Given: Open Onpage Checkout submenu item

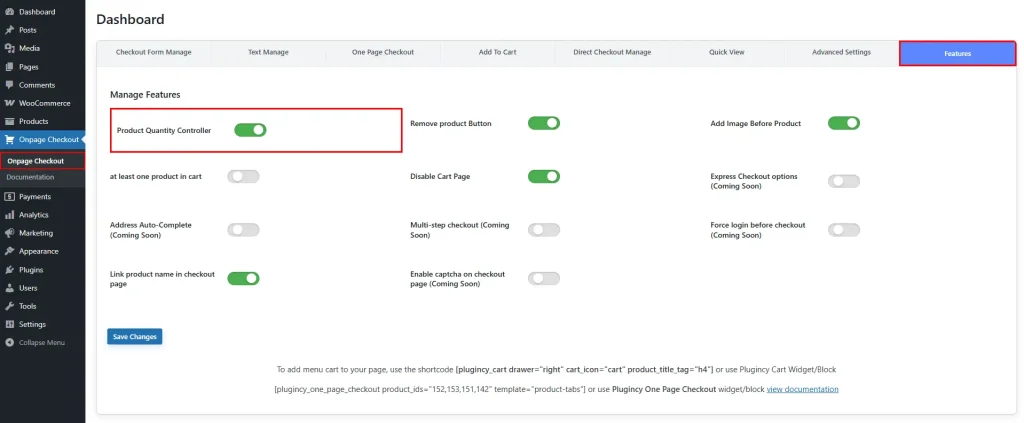Looking at the screenshot, I should click(36, 161).
